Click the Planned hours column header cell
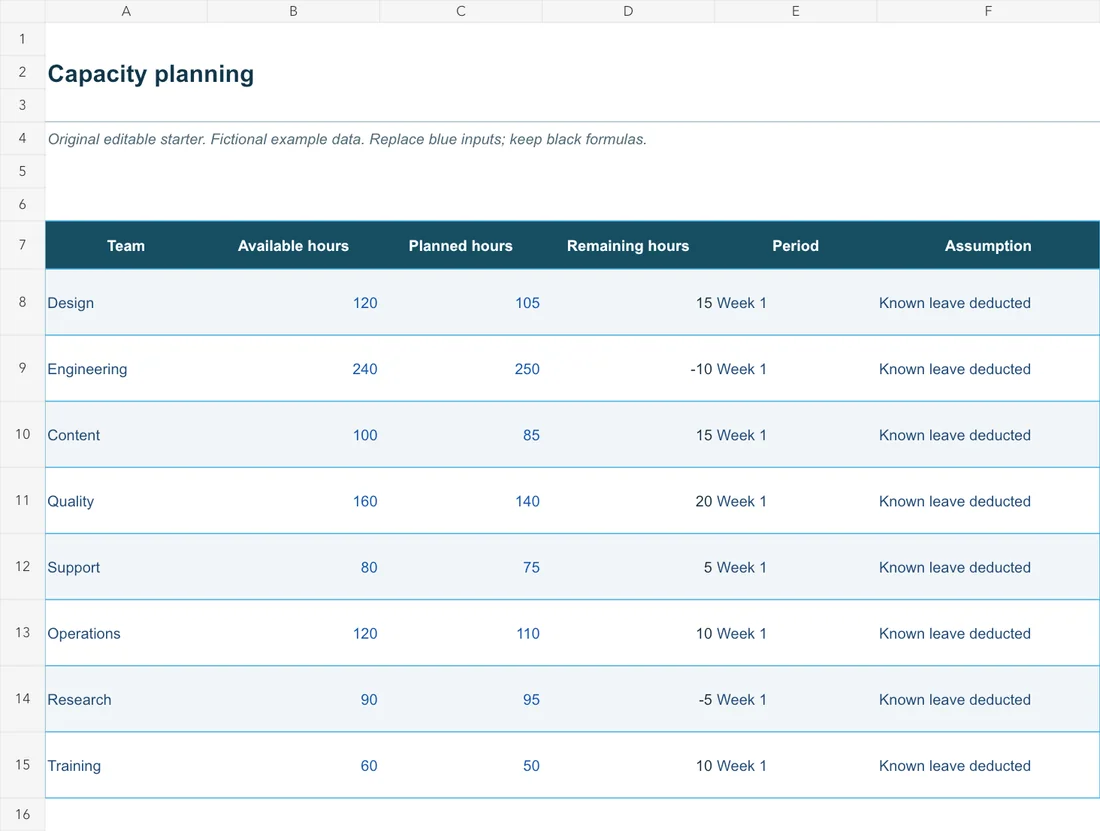The height and width of the screenshot is (831, 1100). point(461,245)
